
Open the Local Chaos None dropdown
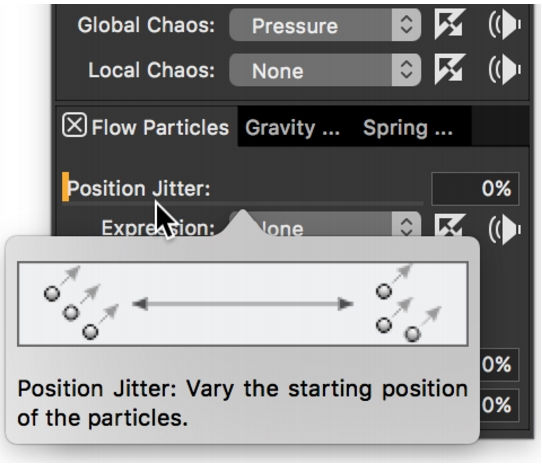tap(325, 70)
